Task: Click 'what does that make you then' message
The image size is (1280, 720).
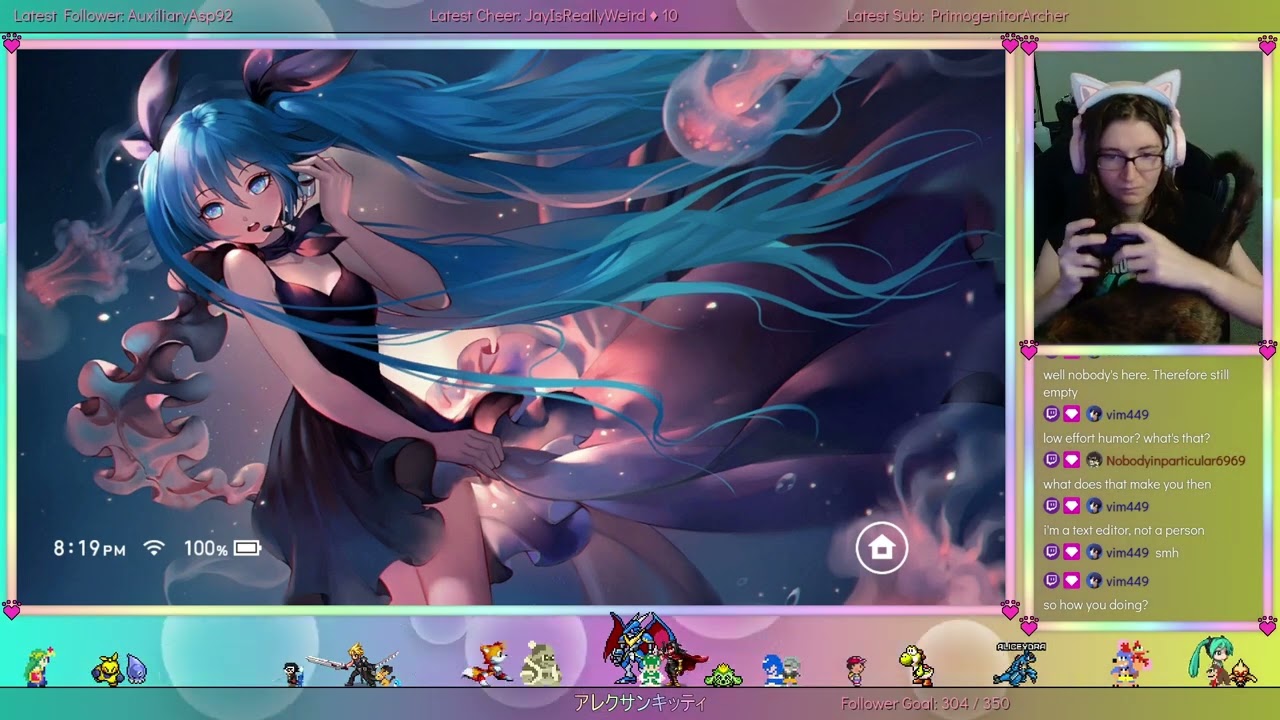Action: (x=1127, y=484)
